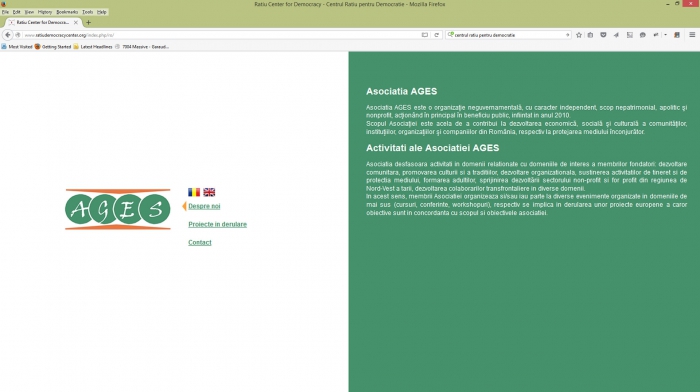Open the bookmarks list clipboard icon
Image resolution: width=700 pixels, height=392 pixels.
[590, 35]
